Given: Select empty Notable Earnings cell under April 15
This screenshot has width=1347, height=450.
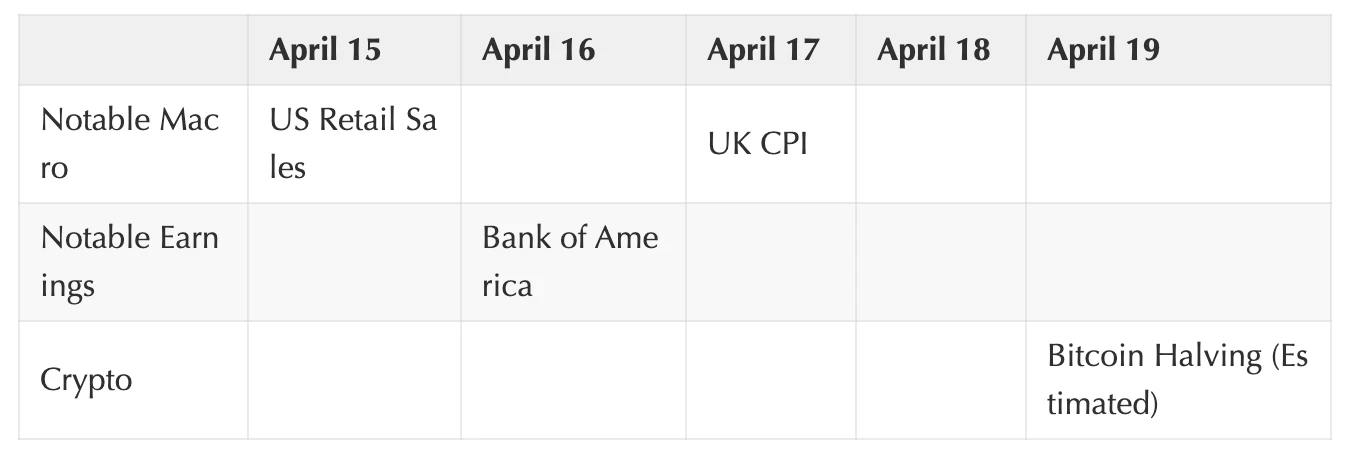Looking at the screenshot, I should pos(354,262).
